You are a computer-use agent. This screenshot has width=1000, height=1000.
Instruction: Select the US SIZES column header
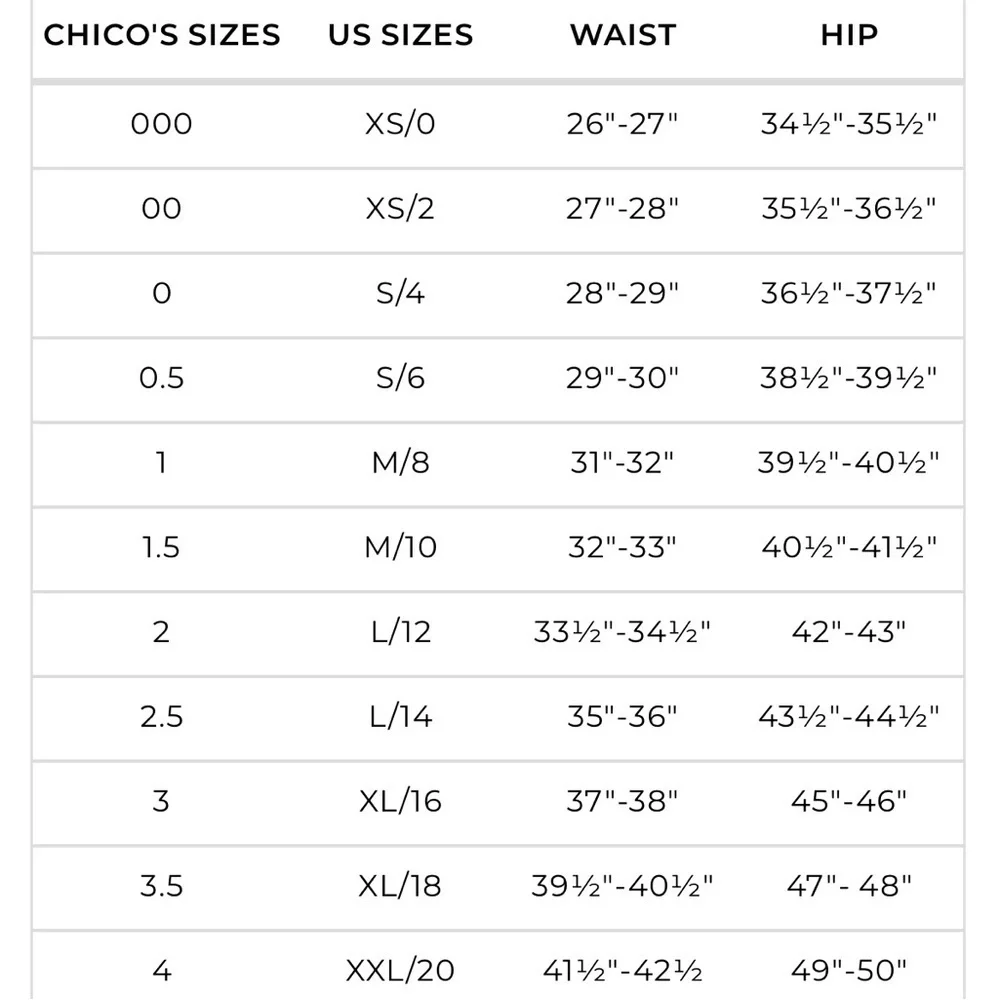pyautogui.click(x=401, y=34)
